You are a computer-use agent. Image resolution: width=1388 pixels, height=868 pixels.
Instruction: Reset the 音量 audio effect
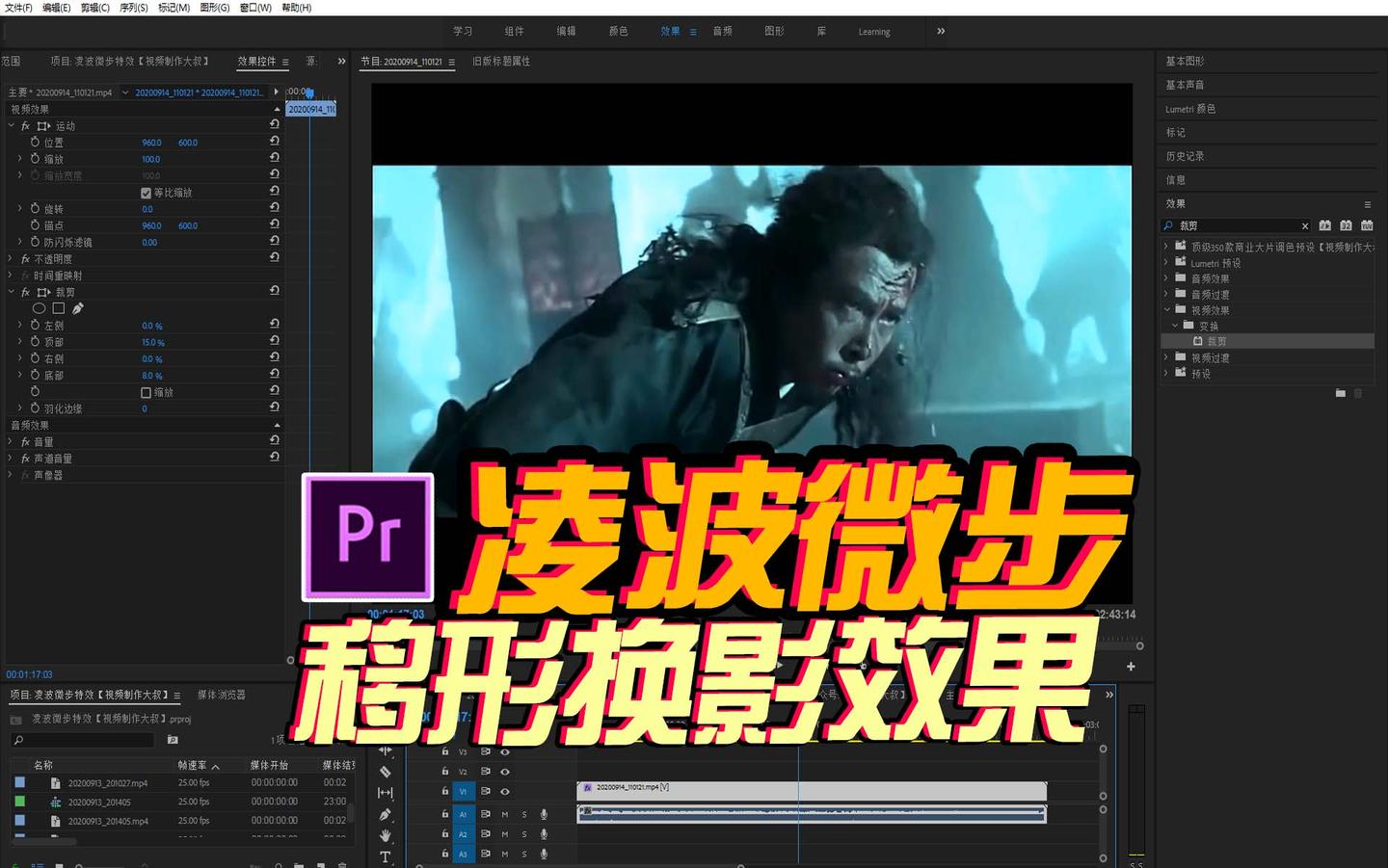pos(275,441)
